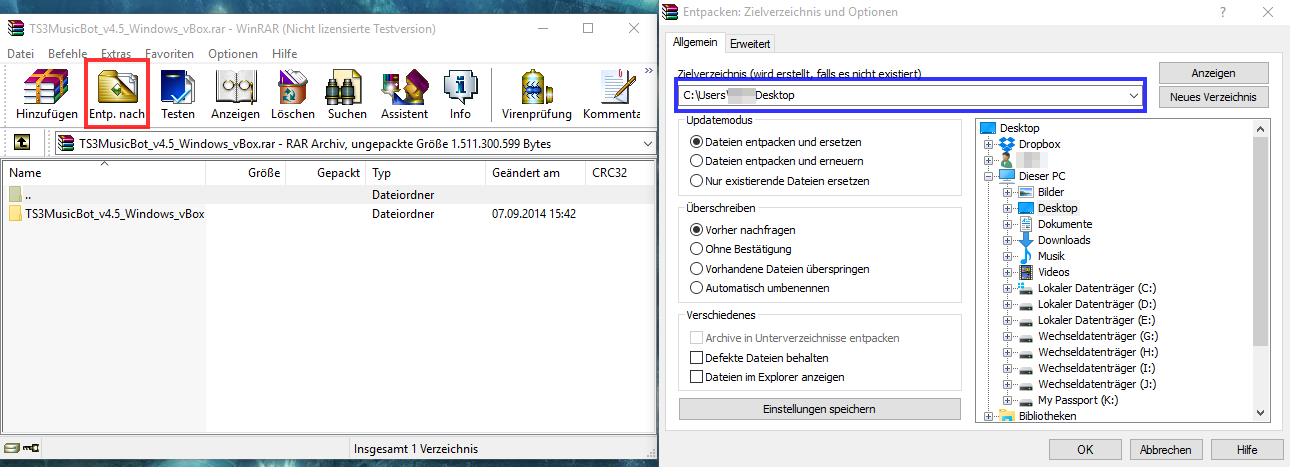
Task: Click the Neues Verzeichnis button
Action: (1213, 97)
